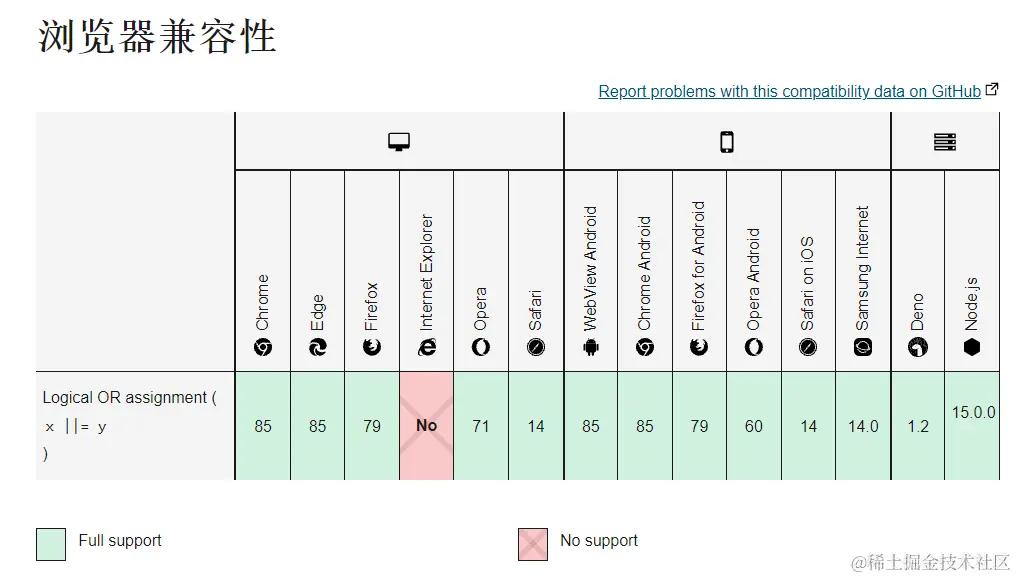
Task: Click the mobile phone platform icon
Action: (x=727, y=142)
